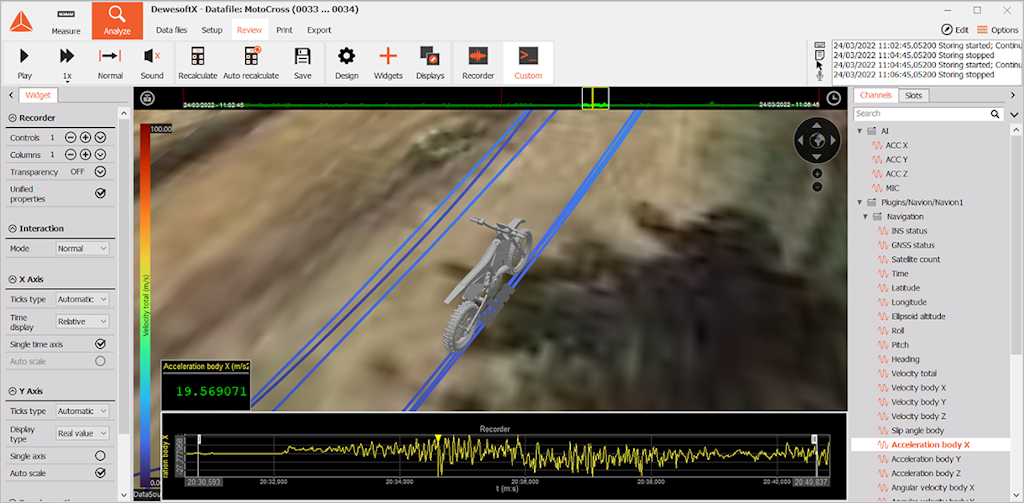Viewport: 1024px width, 503px height.
Task: Open the Data files menu
Action: (172, 30)
